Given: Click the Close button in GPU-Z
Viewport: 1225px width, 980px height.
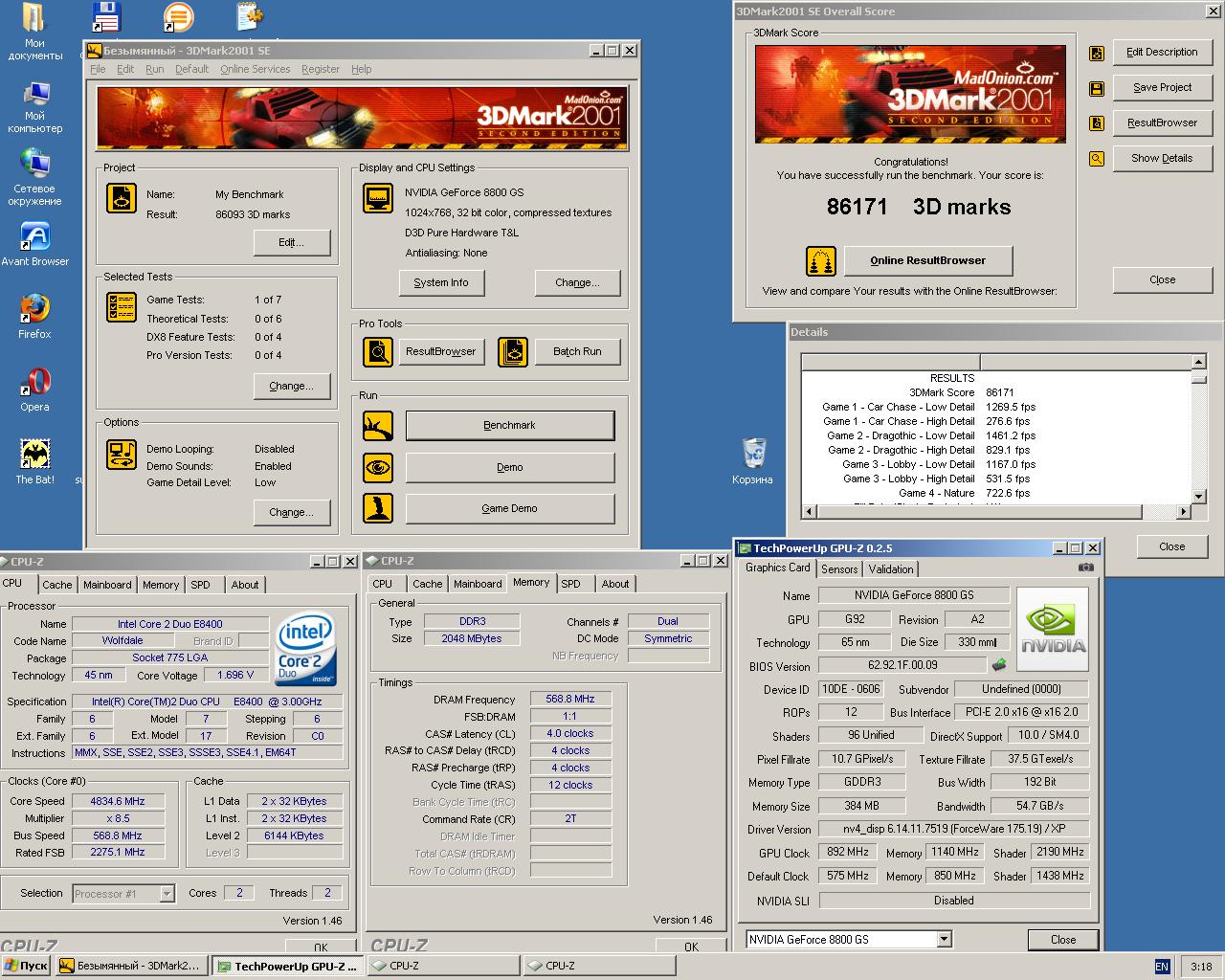Looking at the screenshot, I should (x=1062, y=940).
